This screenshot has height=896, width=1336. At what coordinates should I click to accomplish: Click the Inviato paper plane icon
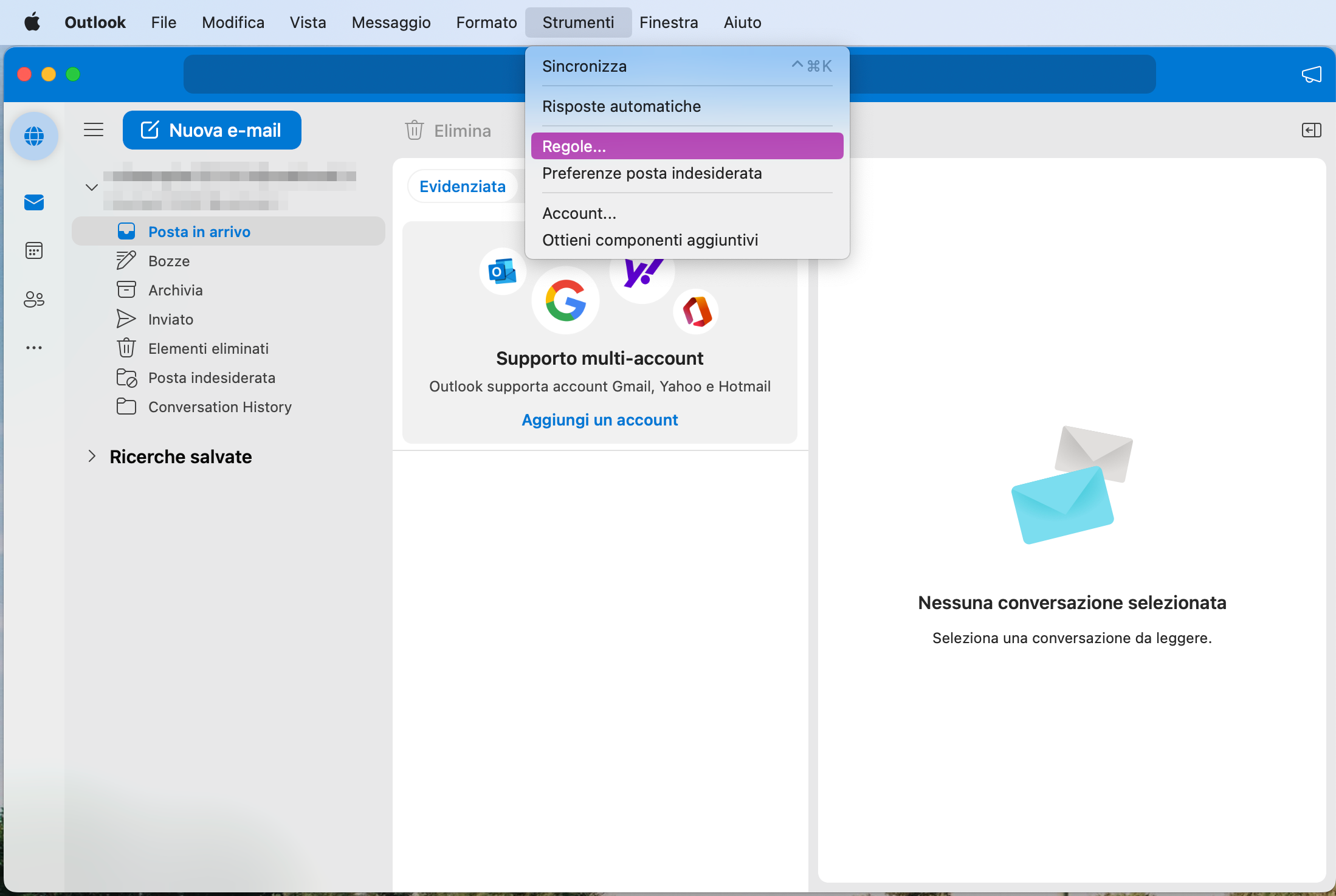[x=126, y=319]
